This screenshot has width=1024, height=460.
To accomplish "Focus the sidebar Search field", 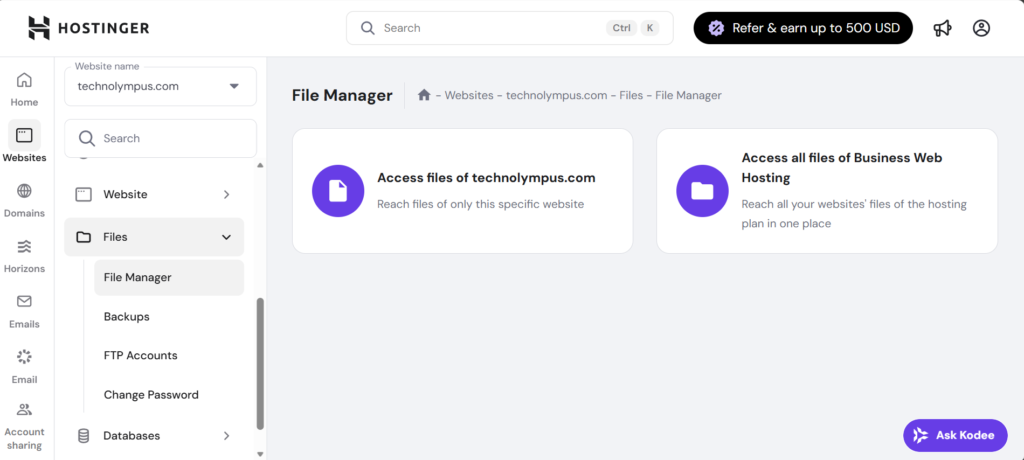I will (x=161, y=138).
